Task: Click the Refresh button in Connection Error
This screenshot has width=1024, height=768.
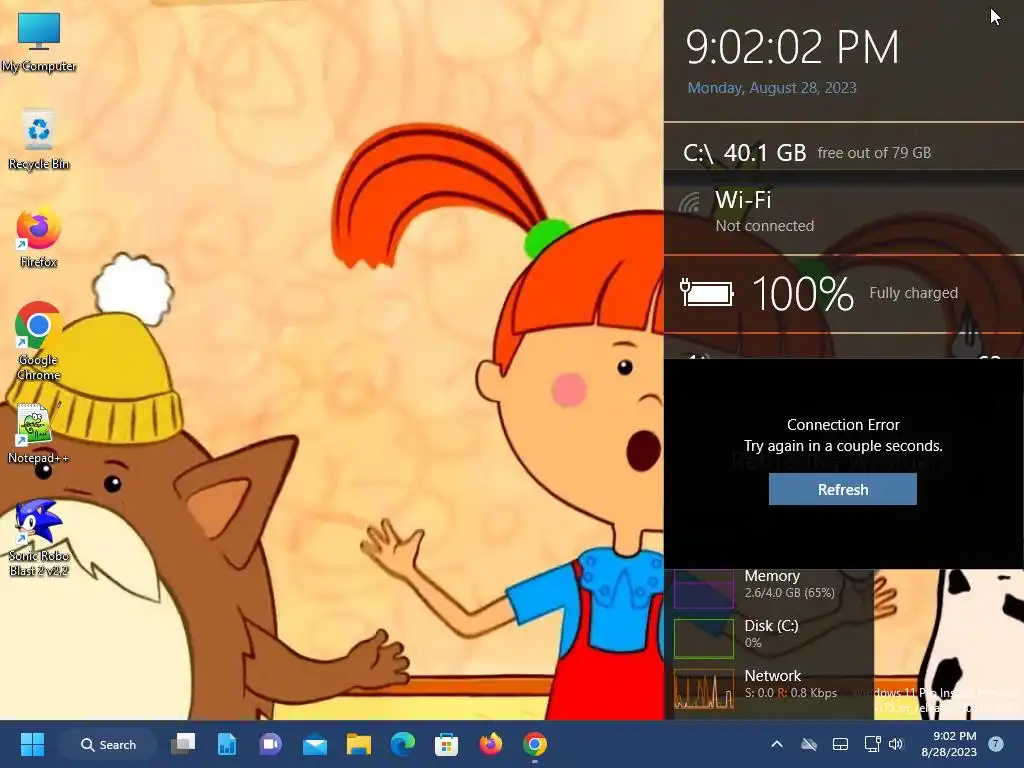Action: tap(842, 489)
